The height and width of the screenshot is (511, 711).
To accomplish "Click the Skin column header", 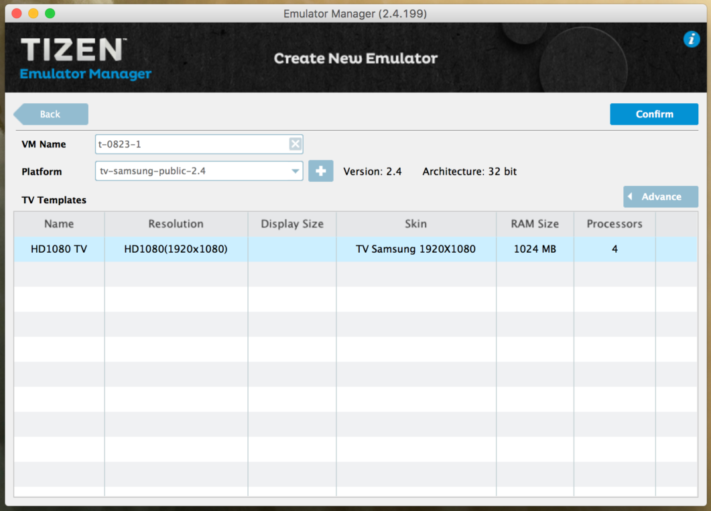I will tap(416, 224).
